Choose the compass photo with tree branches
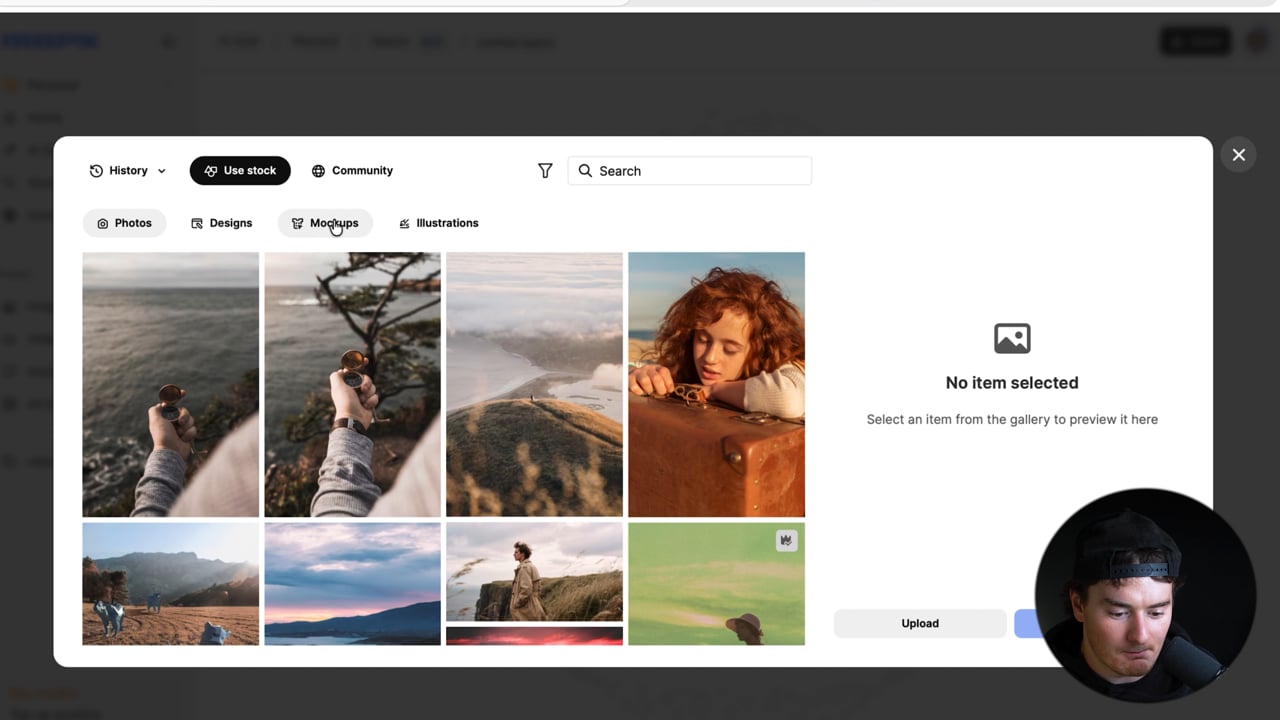Screen dimensions: 1280x720 coord(352,384)
